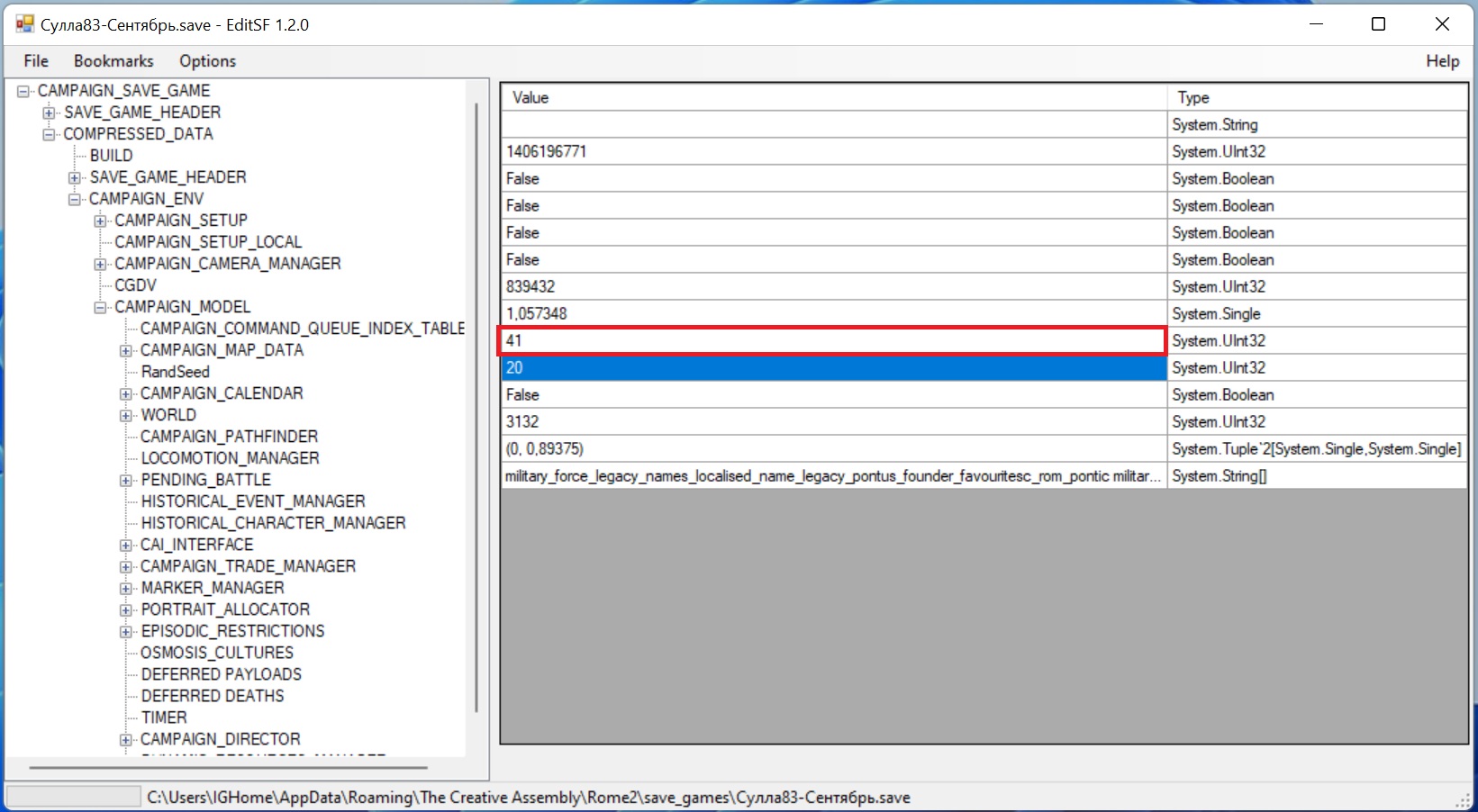The width and height of the screenshot is (1478, 812).
Task: Select the RandSeed tree item
Action: point(175,372)
